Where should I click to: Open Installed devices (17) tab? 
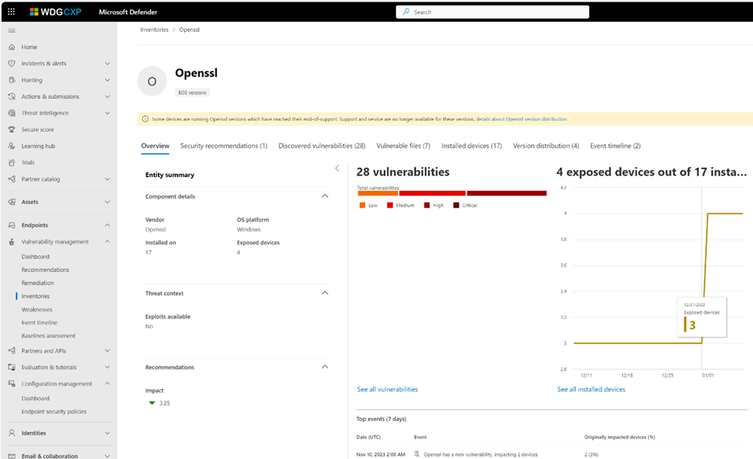click(x=472, y=146)
